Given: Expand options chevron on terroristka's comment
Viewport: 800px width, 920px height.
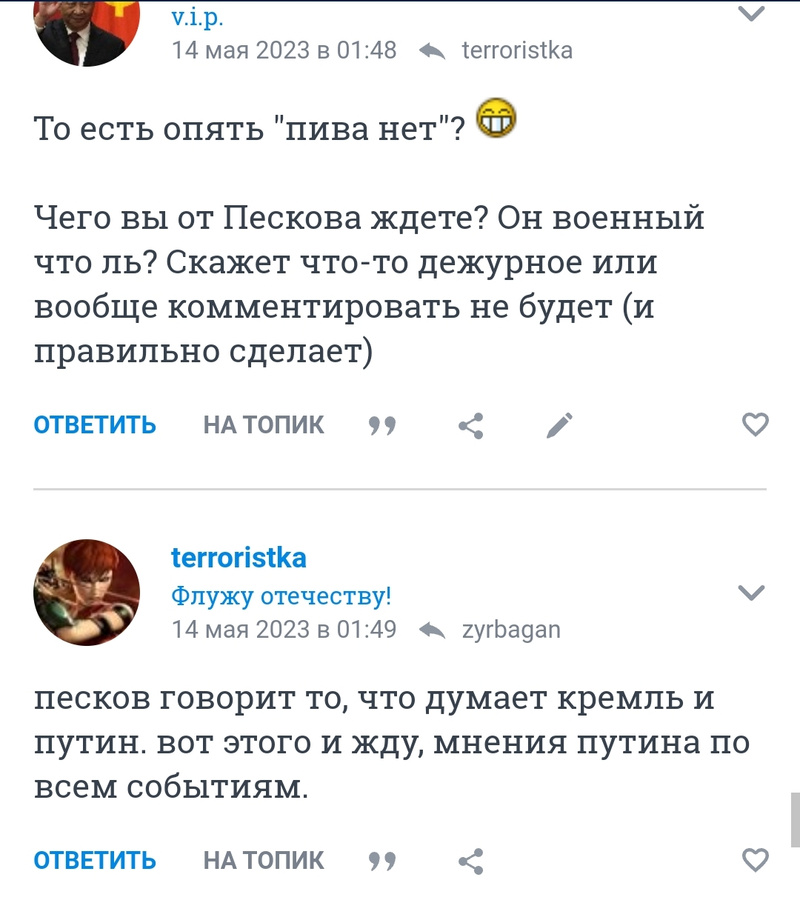Looking at the screenshot, I should point(751,592).
